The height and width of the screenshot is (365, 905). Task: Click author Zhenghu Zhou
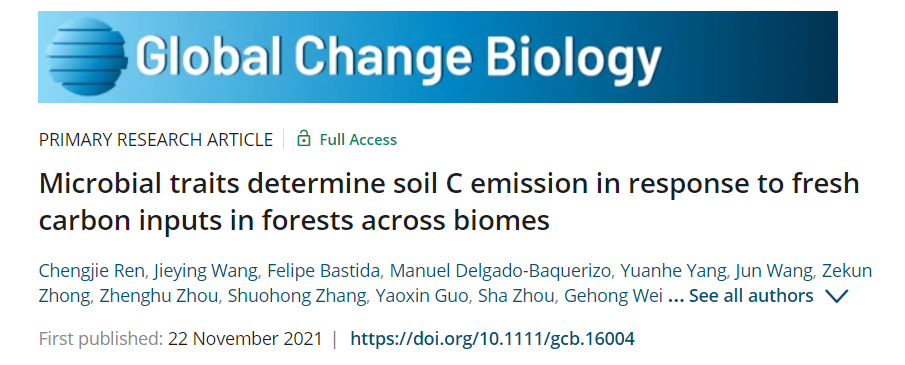(x=159, y=296)
